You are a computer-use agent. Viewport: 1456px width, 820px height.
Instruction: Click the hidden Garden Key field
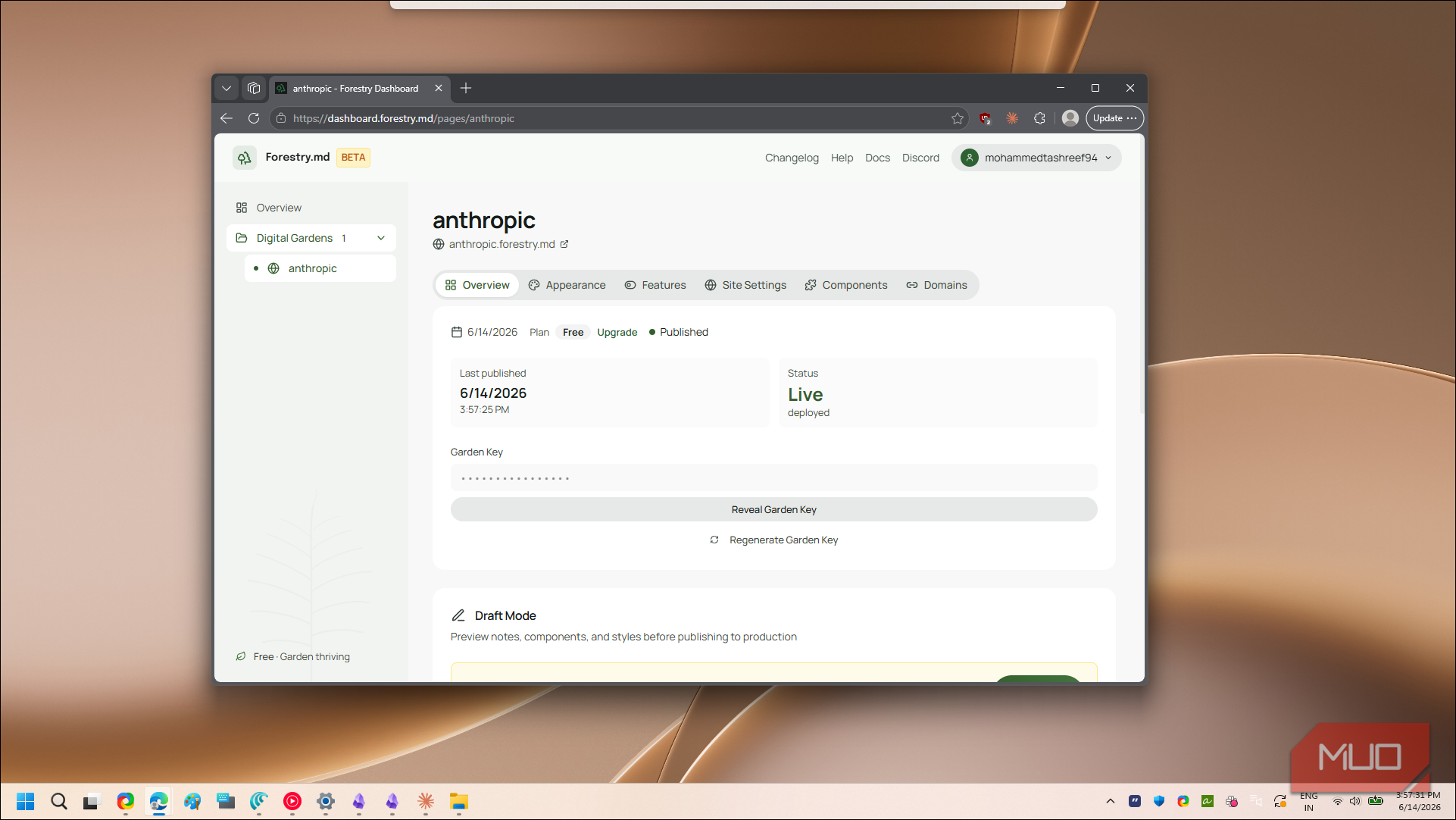773,477
